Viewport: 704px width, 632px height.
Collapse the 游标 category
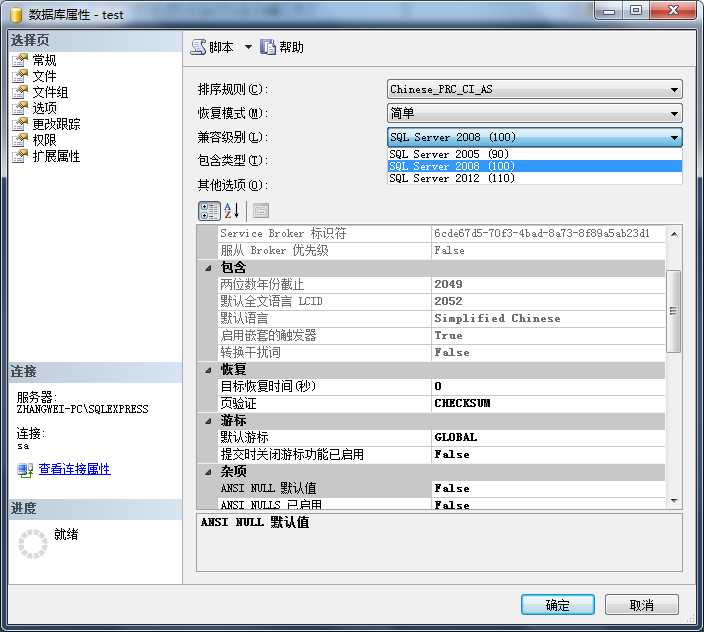(208, 421)
